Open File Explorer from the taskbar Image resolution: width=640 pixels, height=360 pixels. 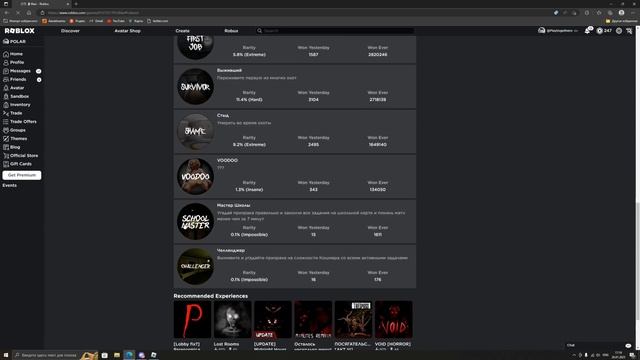[x=117, y=355]
